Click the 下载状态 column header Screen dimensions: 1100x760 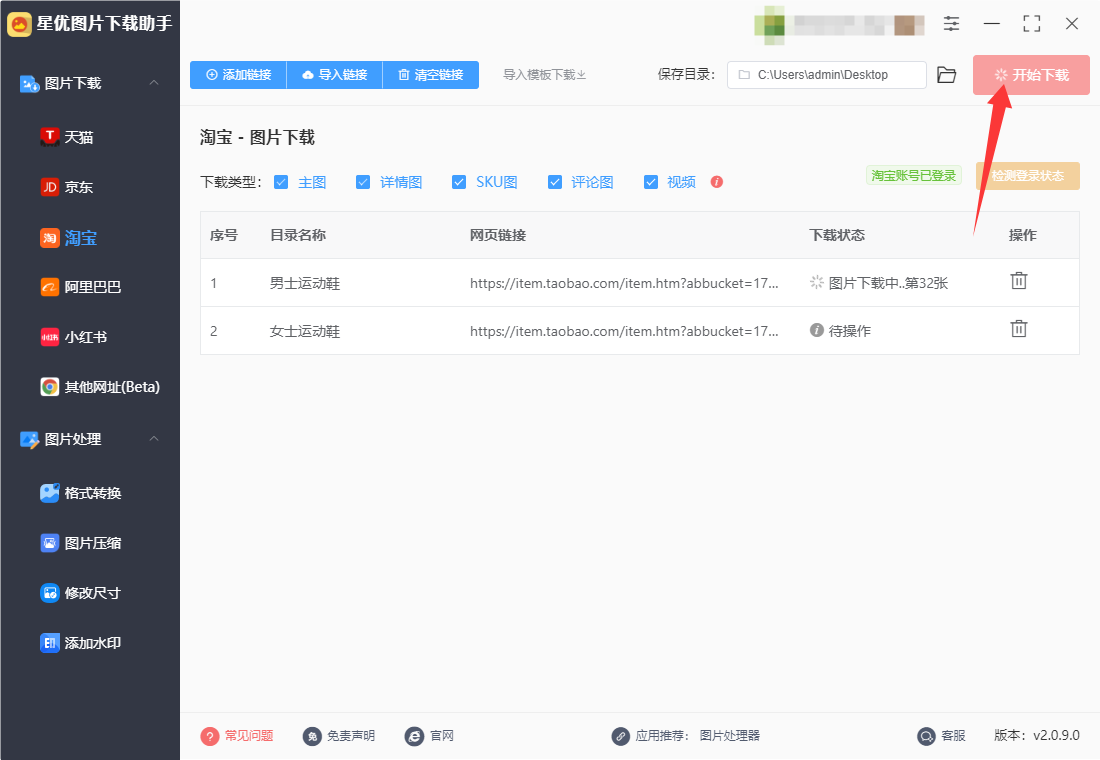point(837,235)
